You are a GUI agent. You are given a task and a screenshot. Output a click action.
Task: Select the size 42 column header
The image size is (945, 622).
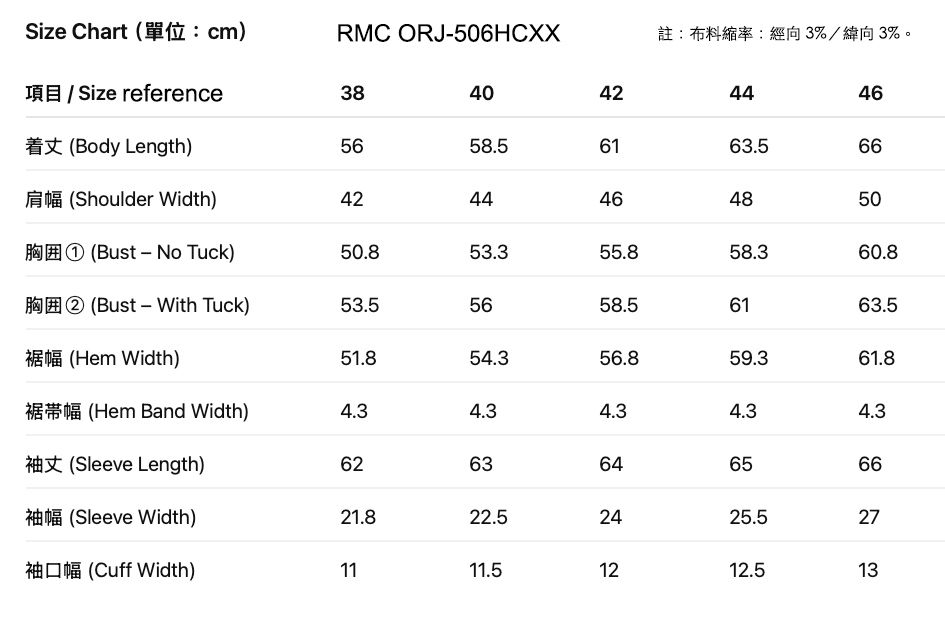click(x=611, y=93)
